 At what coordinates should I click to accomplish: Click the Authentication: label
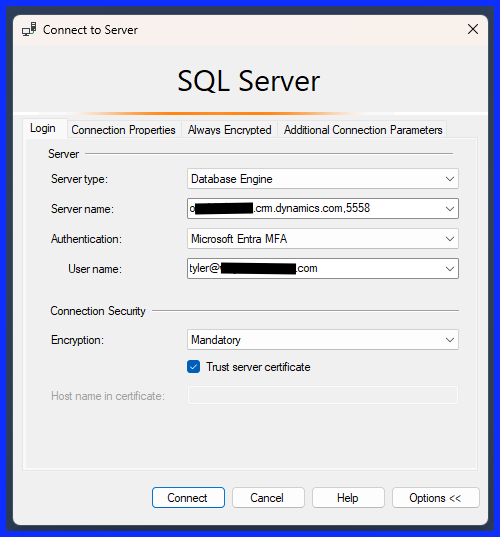point(86,239)
